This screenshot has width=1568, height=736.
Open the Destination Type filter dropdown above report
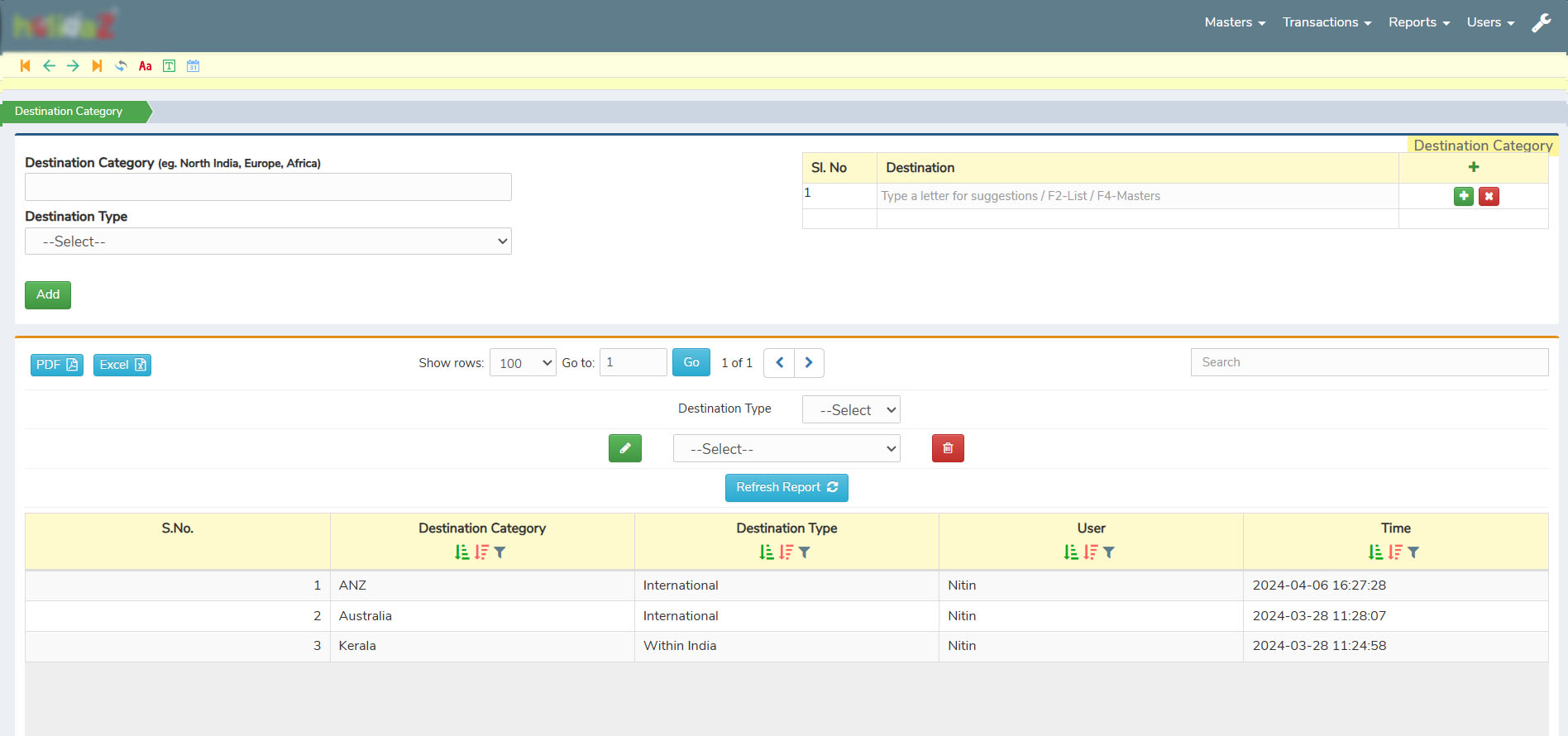851,410
